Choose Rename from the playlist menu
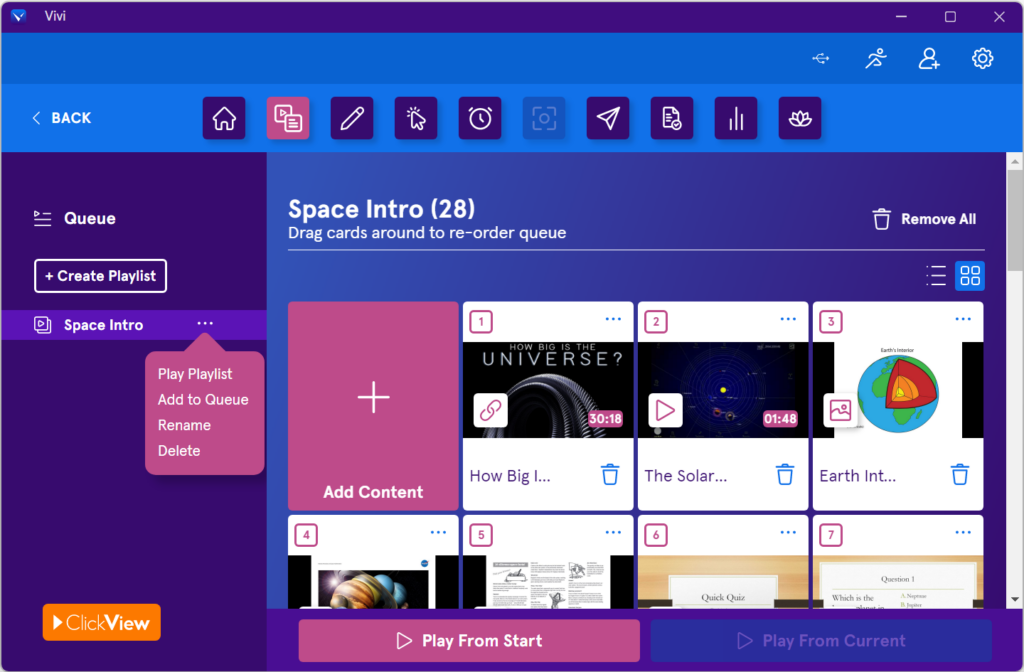 tap(185, 425)
